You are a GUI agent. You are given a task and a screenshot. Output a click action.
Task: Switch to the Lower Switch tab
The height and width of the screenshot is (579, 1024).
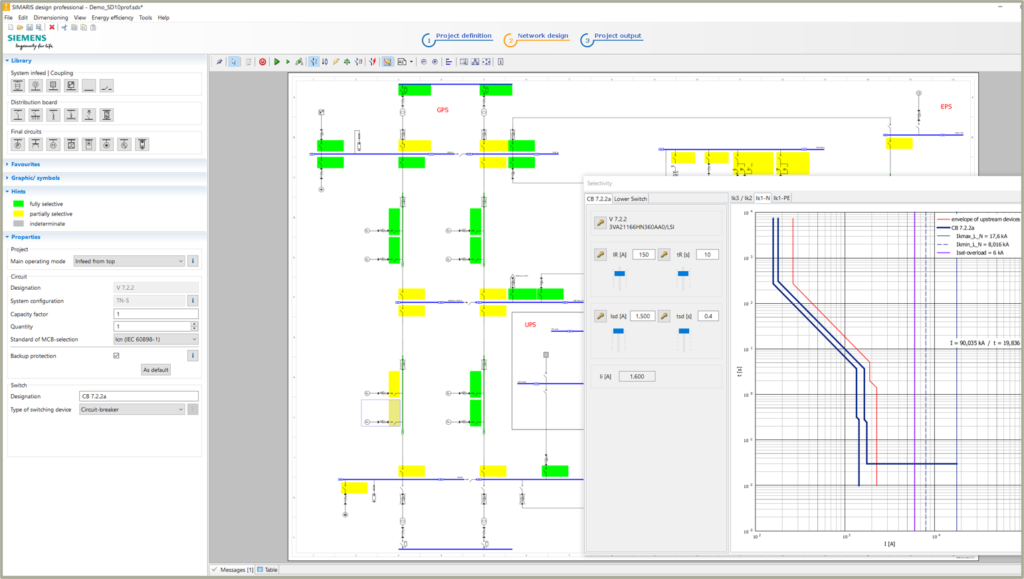point(631,198)
